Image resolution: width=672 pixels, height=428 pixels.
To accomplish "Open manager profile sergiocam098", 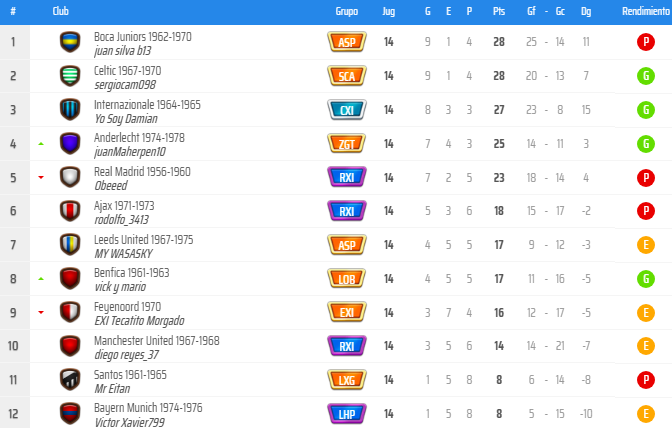I will click(x=125, y=85).
